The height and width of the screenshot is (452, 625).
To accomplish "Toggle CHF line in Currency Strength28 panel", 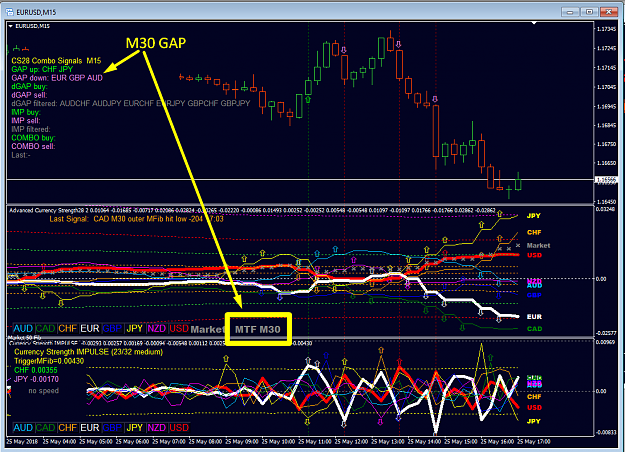I will point(67,328).
